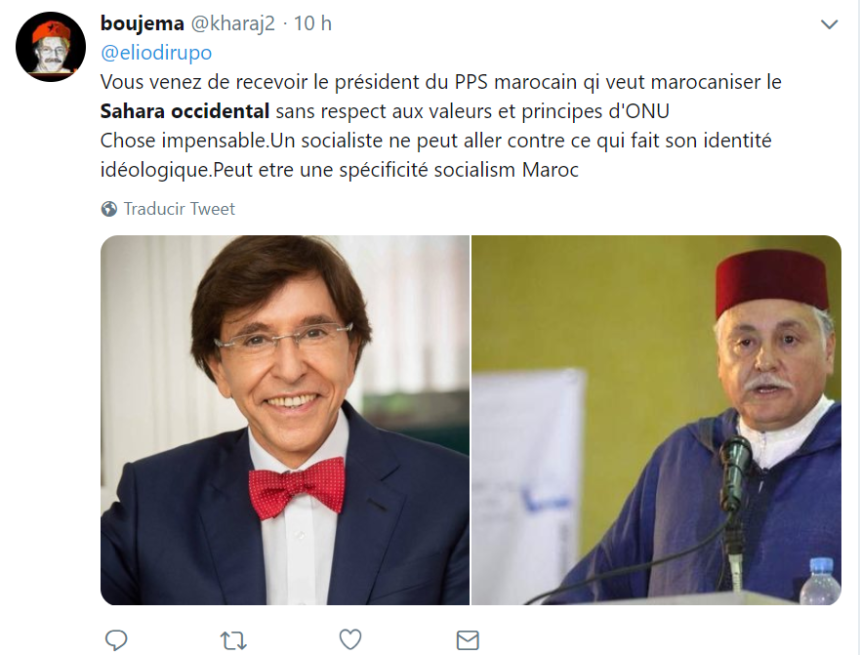Open the right photo of the man in red fez
The height and width of the screenshot is (655, 860).
click(x=655, y=420)
